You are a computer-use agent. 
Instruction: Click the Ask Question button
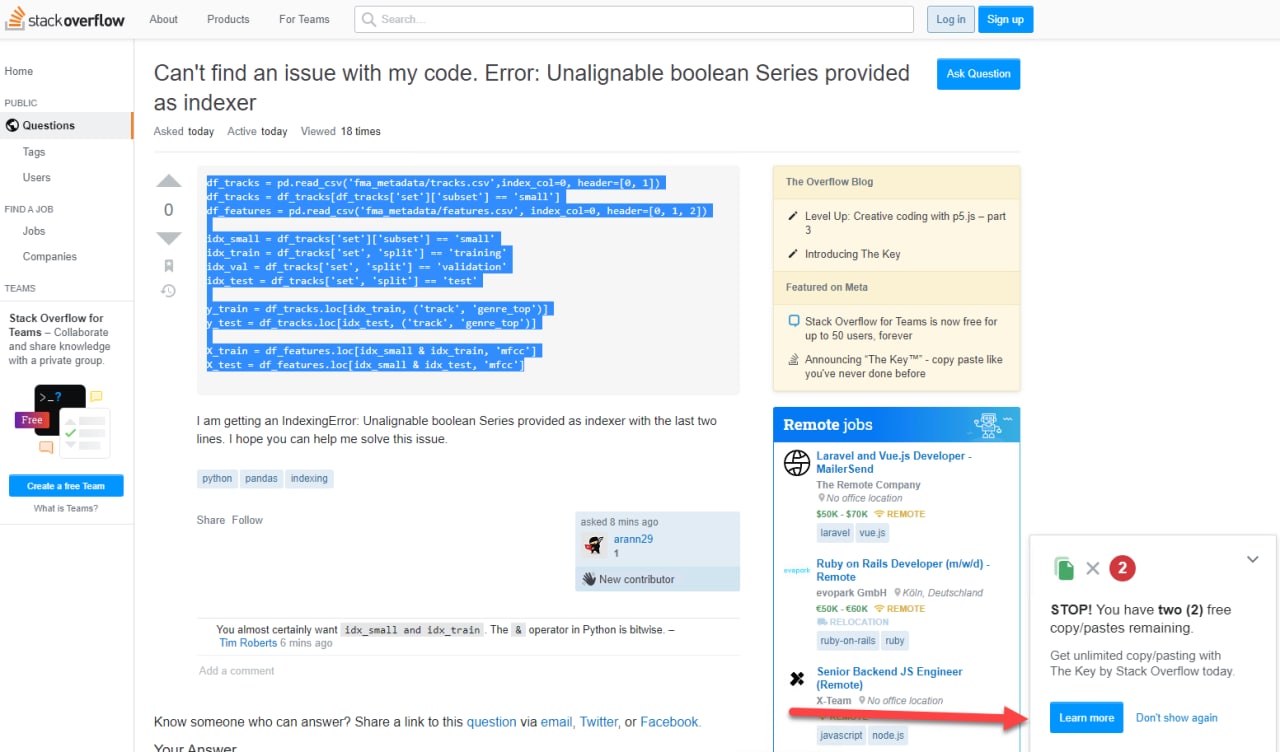978,74
